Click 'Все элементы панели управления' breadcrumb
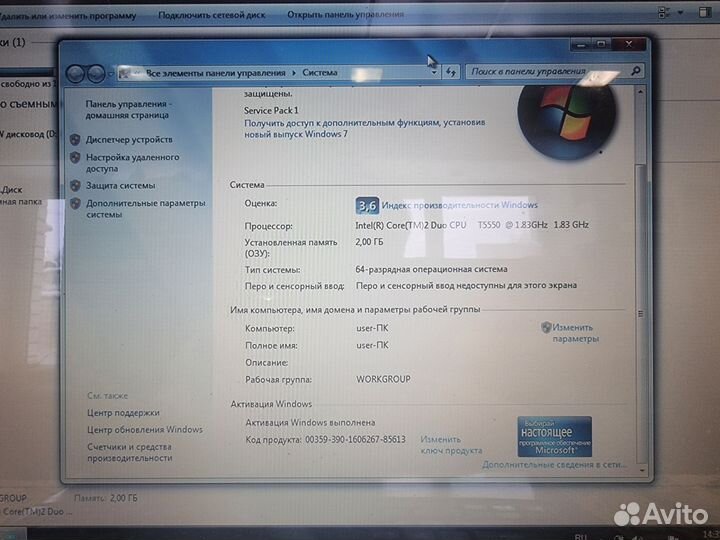The width and height of the screenshot is (720, 540). [216, 73]
